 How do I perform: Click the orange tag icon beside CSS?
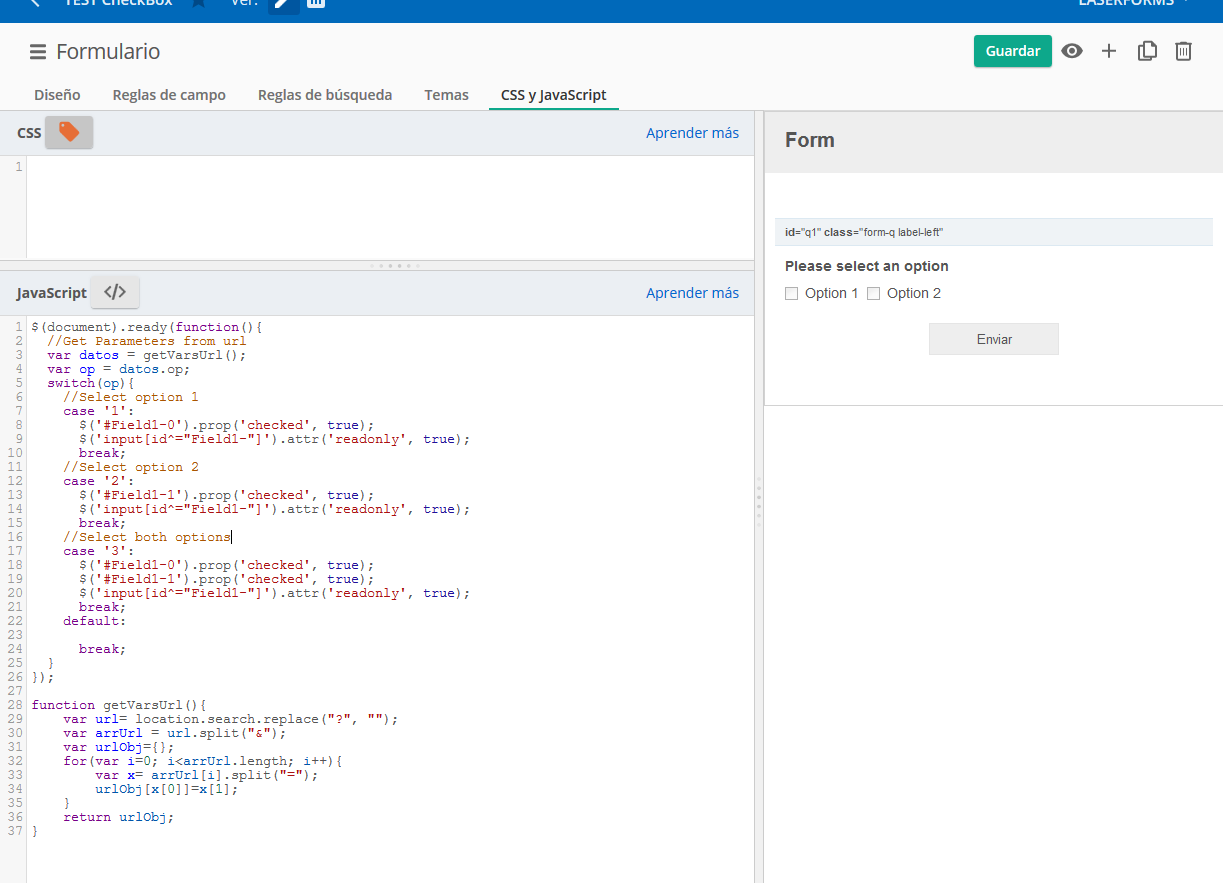(x=69, y=132)
